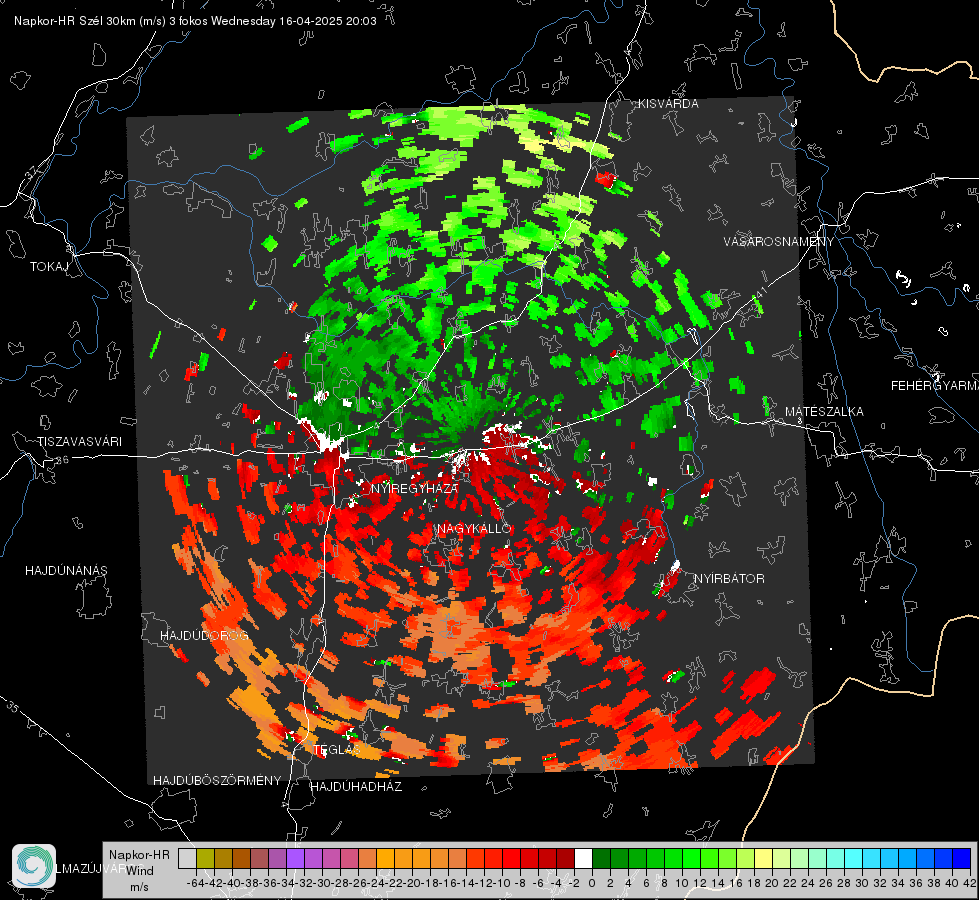Image resolution: width=979 pixels, height=900 pixels.
Task: Click the road number 41 near Vásárosnamény
Action: tap(760, 291)
